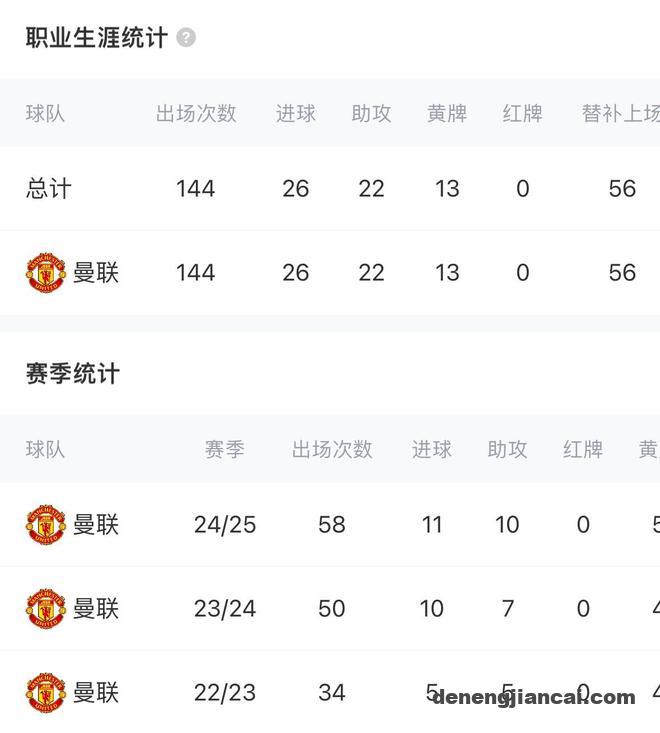
Task: Click the 黄牌 header in career statistics table
Action: point(447,114)
